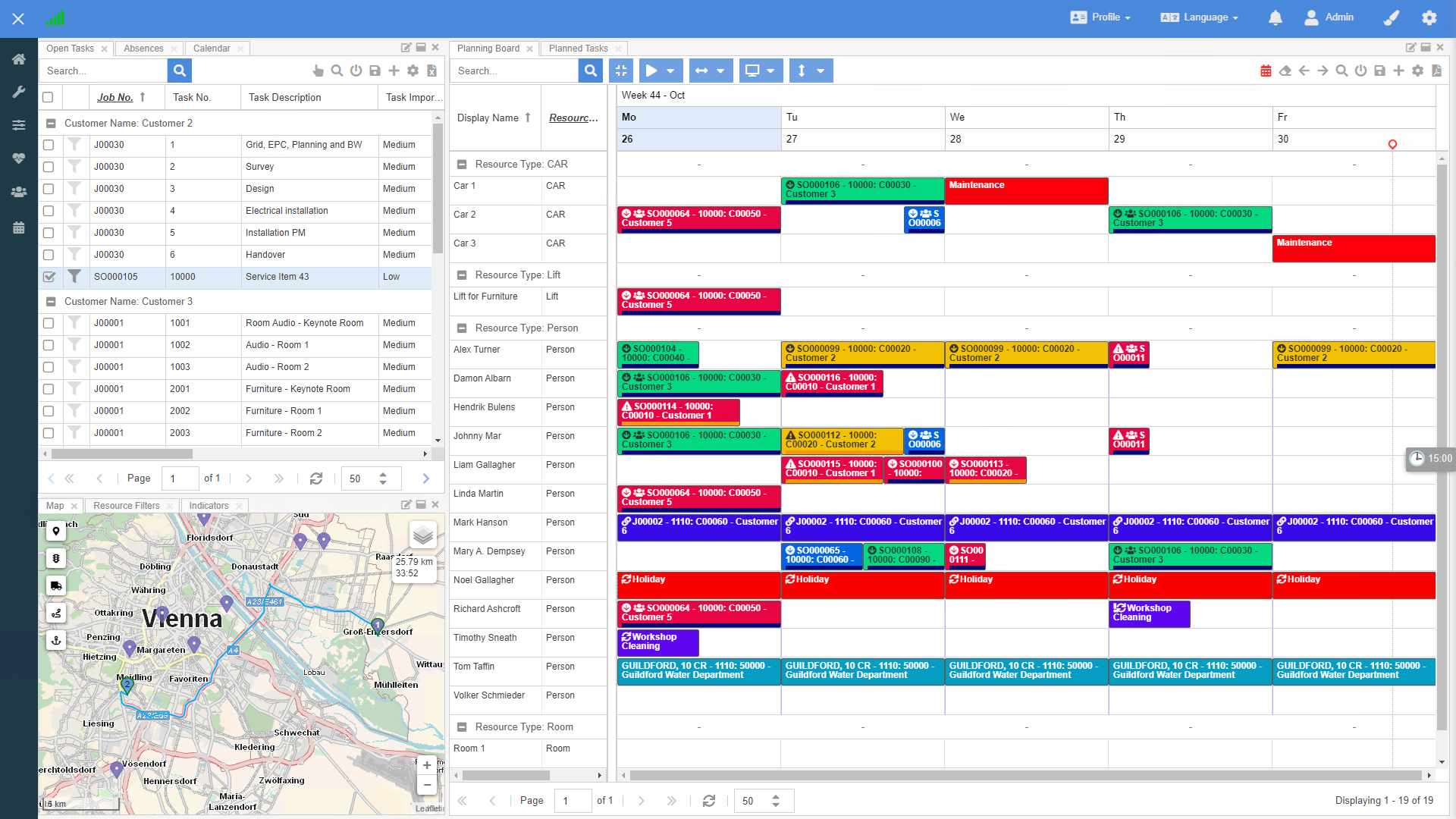Click the refresh button in the task list pager
Viewport: 1456px width, 819px height.
(316, 479)
